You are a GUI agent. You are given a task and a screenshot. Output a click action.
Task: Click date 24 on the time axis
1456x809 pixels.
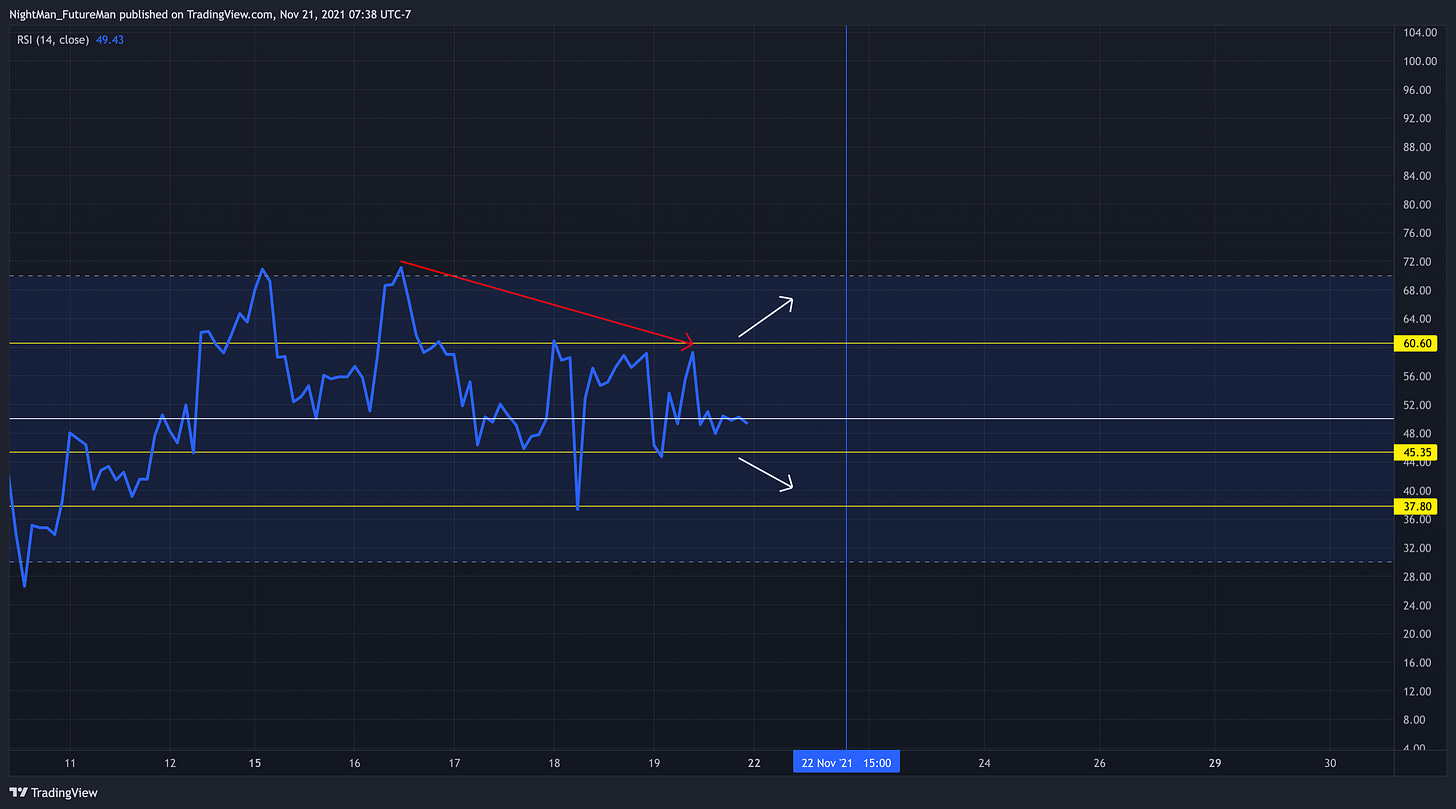[984, 762]
